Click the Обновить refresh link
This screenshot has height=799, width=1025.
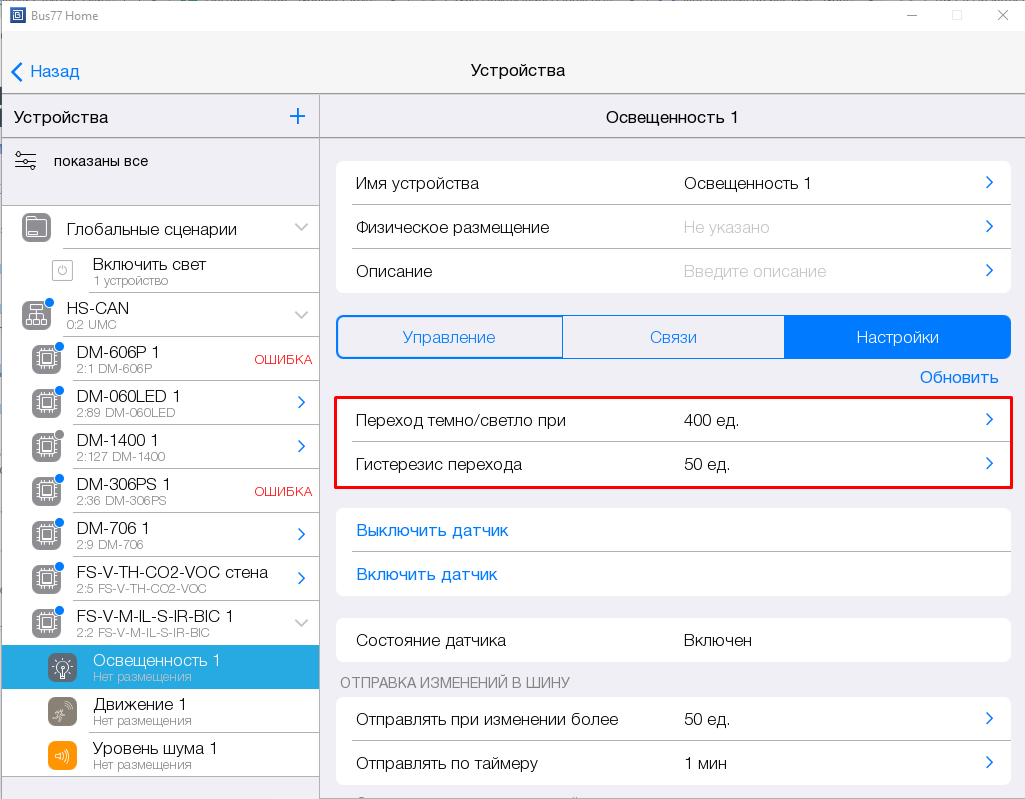958,377
